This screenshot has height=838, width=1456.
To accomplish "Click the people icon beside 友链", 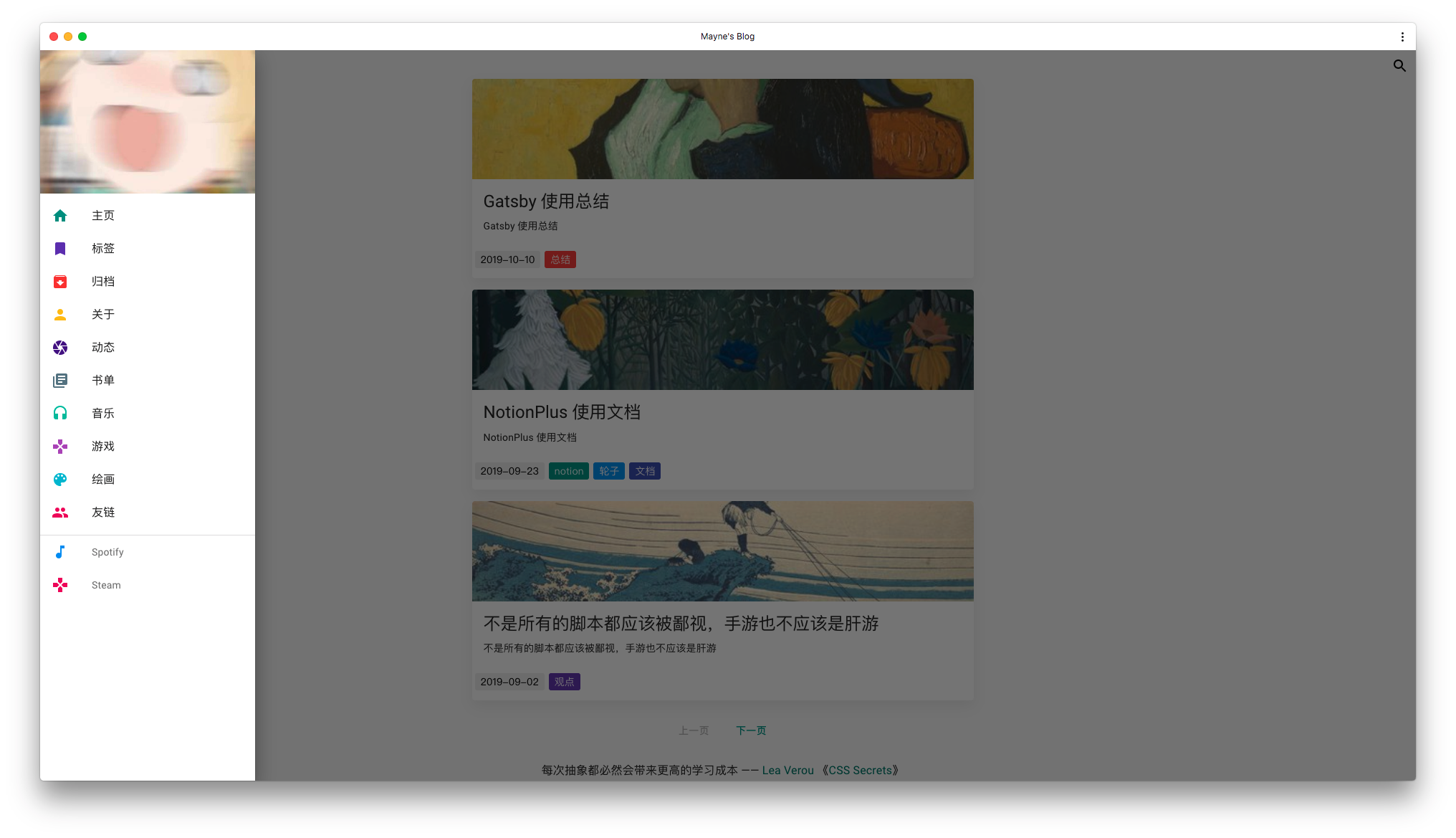I will [60, 513].
